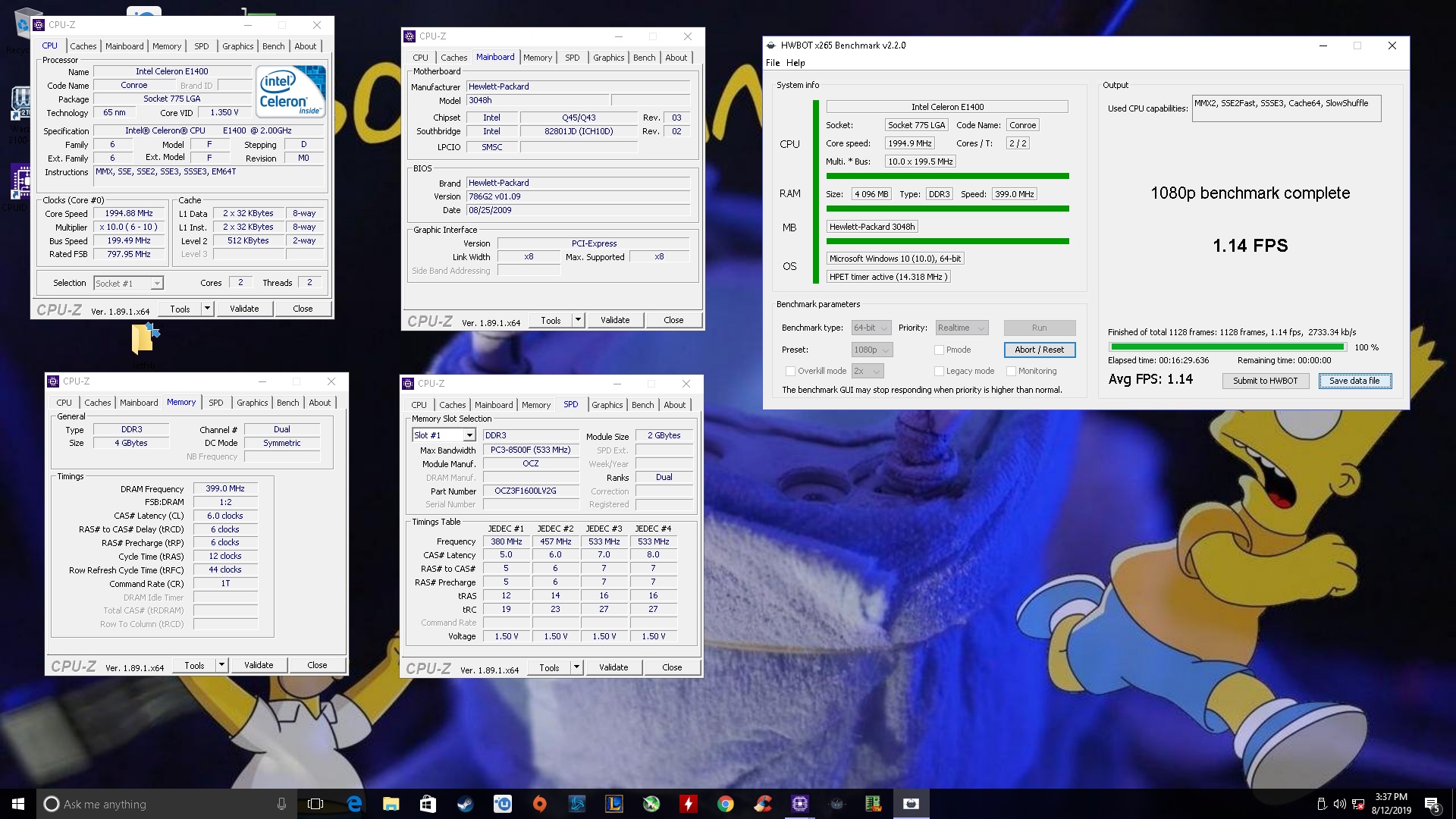The width and height of the screenshot is (1456, 819).
Task: Click the 100% benchmark progress bar
Action: 1227,347
